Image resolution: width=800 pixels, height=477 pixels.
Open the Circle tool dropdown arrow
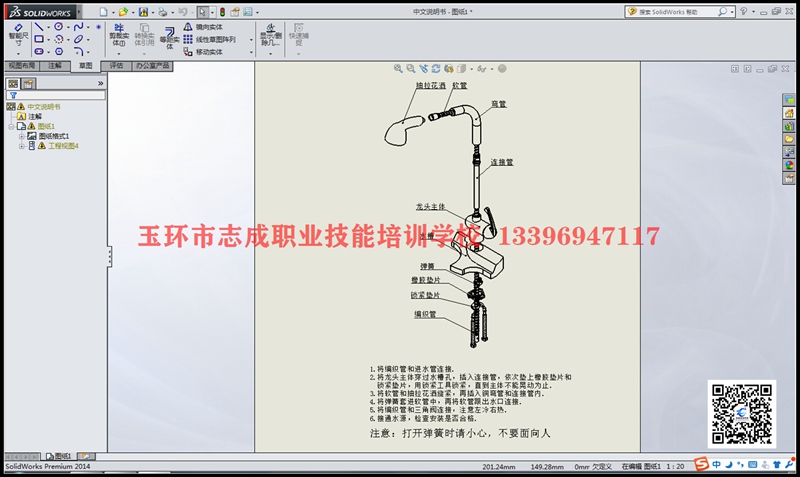(x=68, y=27)
